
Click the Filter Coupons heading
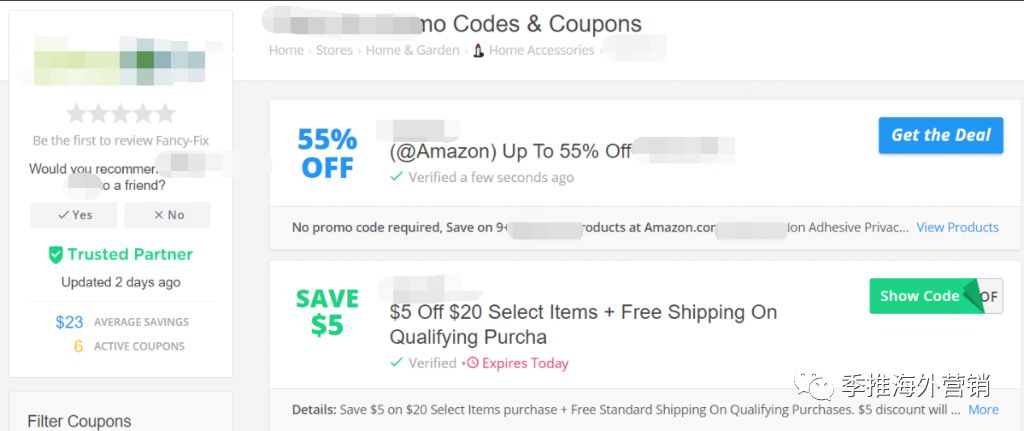coord(79,421)
